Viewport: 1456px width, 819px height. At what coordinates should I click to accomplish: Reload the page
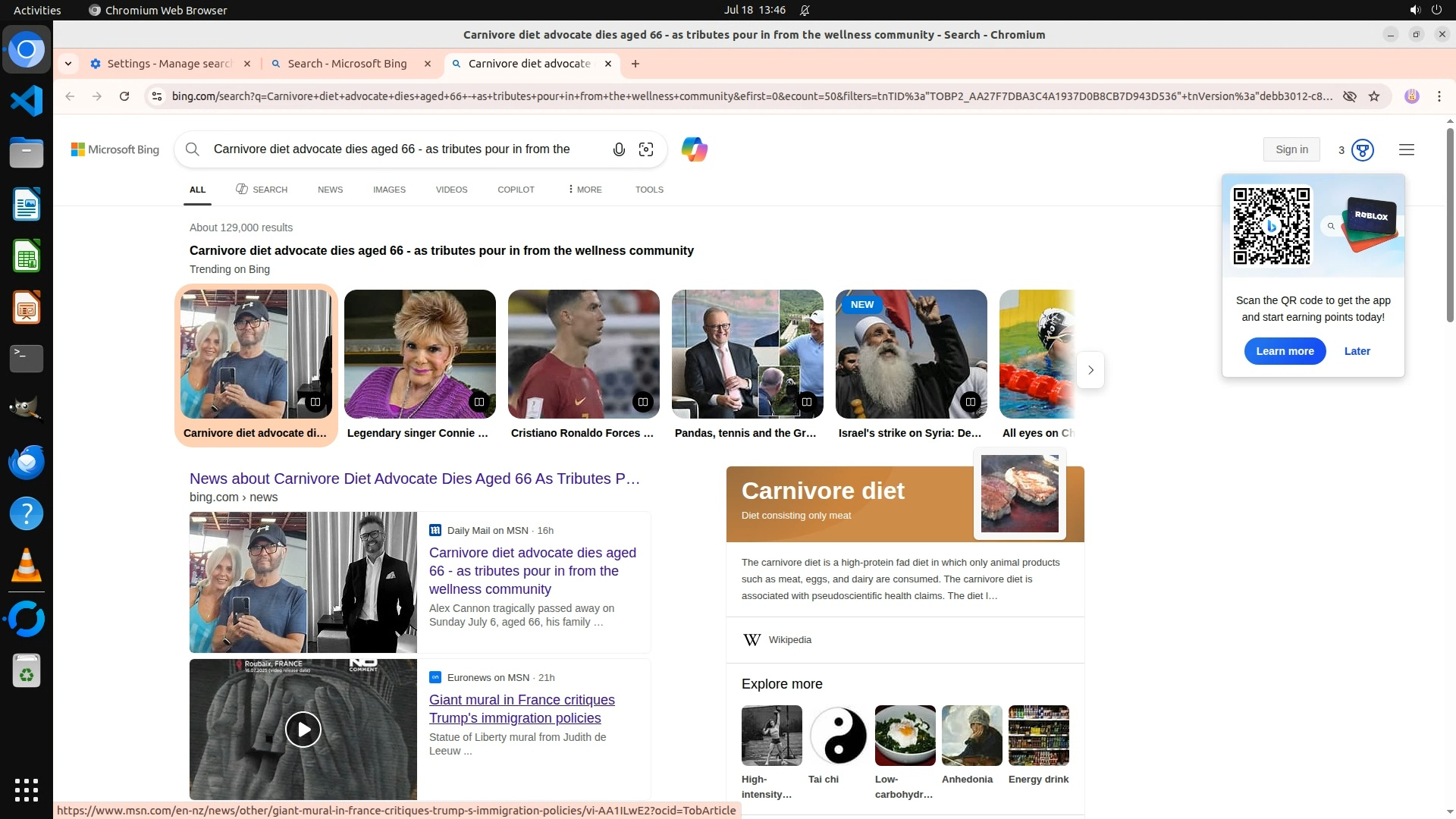point(124,96)
